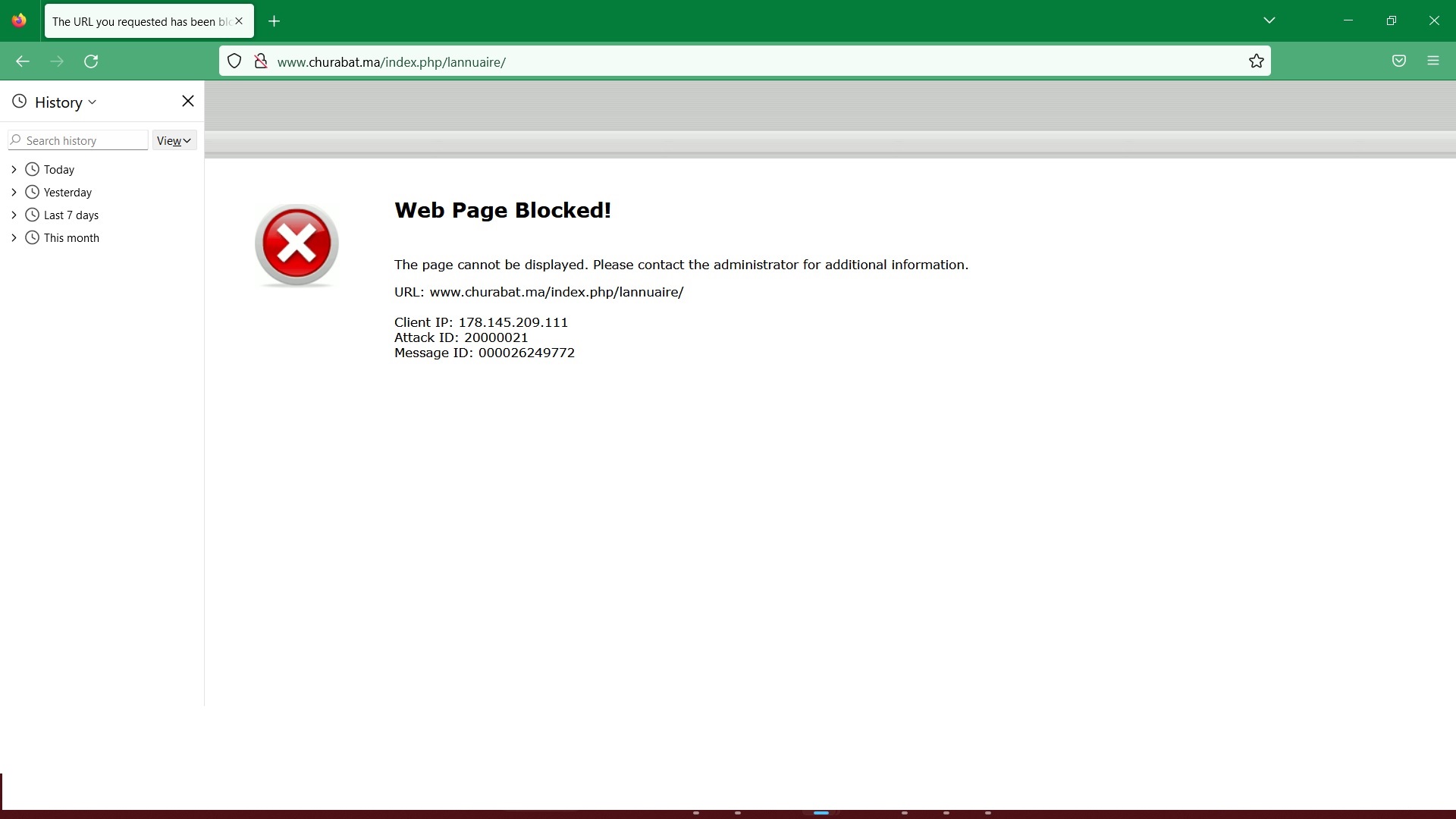This screenshot has height=819, width=1456.
Task: Open the Firefox application menu
Action: tap(1433, 61)
